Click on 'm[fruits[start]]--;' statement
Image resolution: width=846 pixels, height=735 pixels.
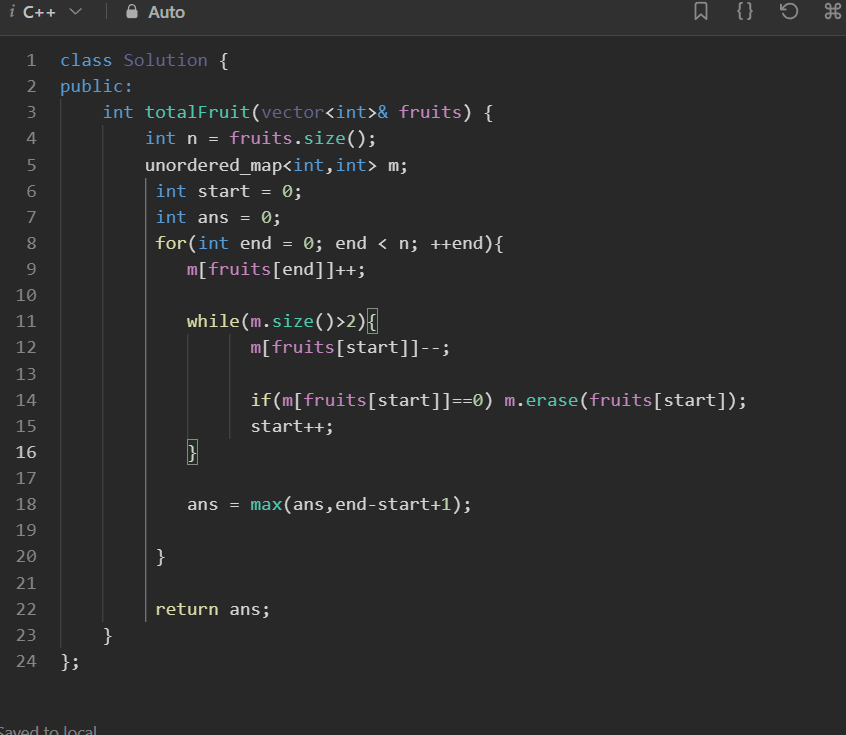[x=350, y=348]
